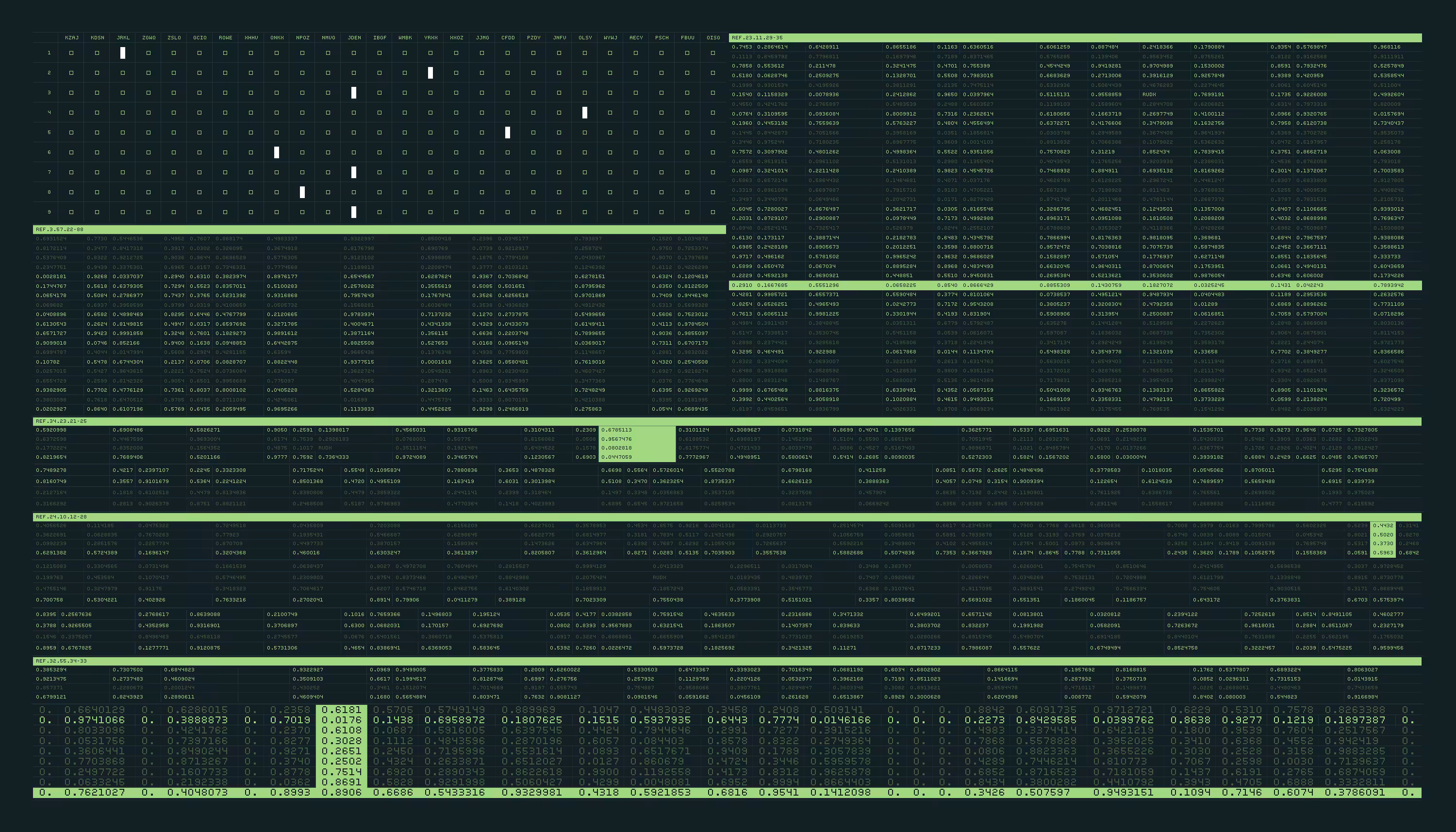Select highlighted cell 0.6785113
The height and width of the screenshot is (832, 1456).
616,430
